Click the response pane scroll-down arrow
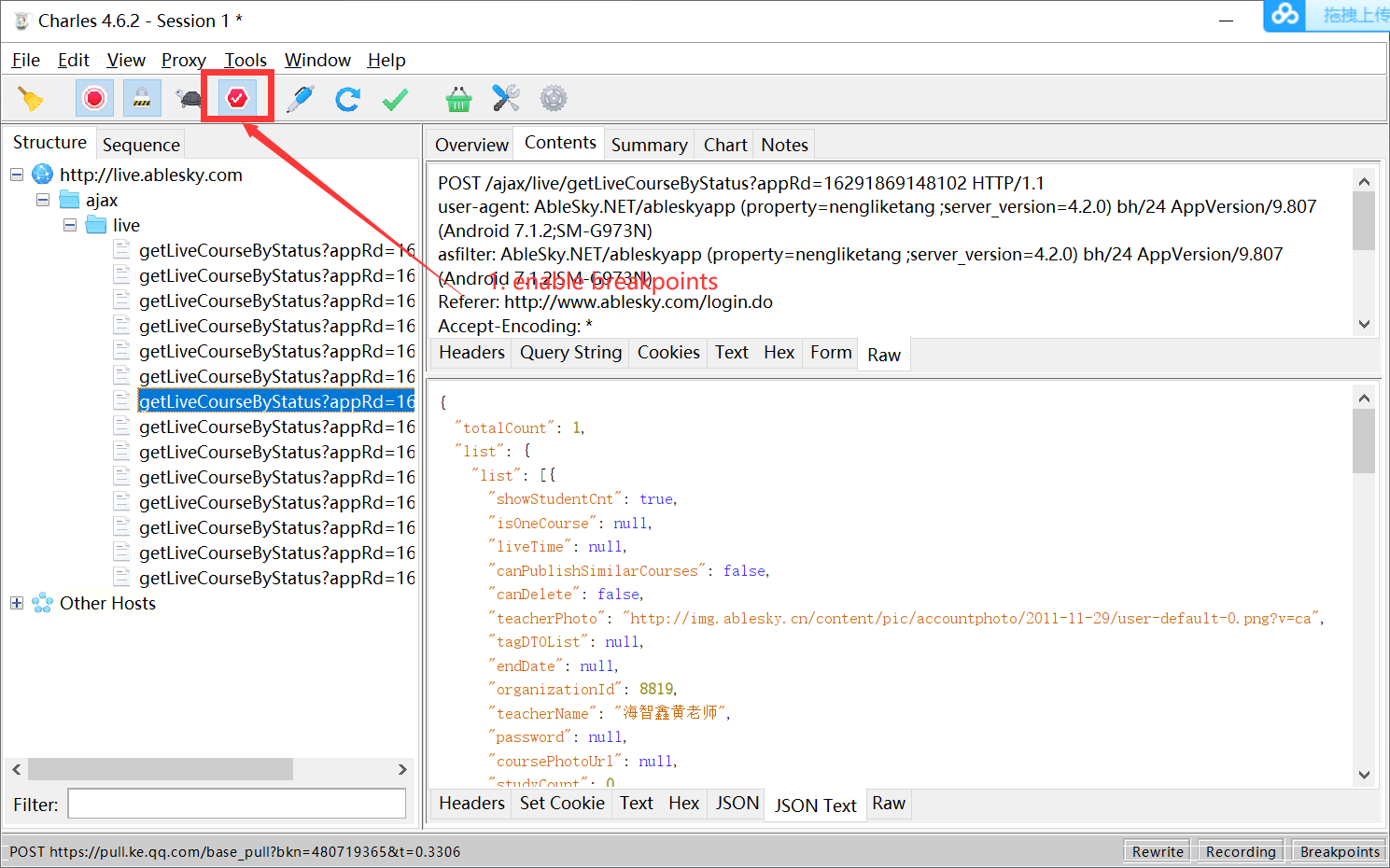 click(x=1364, y=774)
